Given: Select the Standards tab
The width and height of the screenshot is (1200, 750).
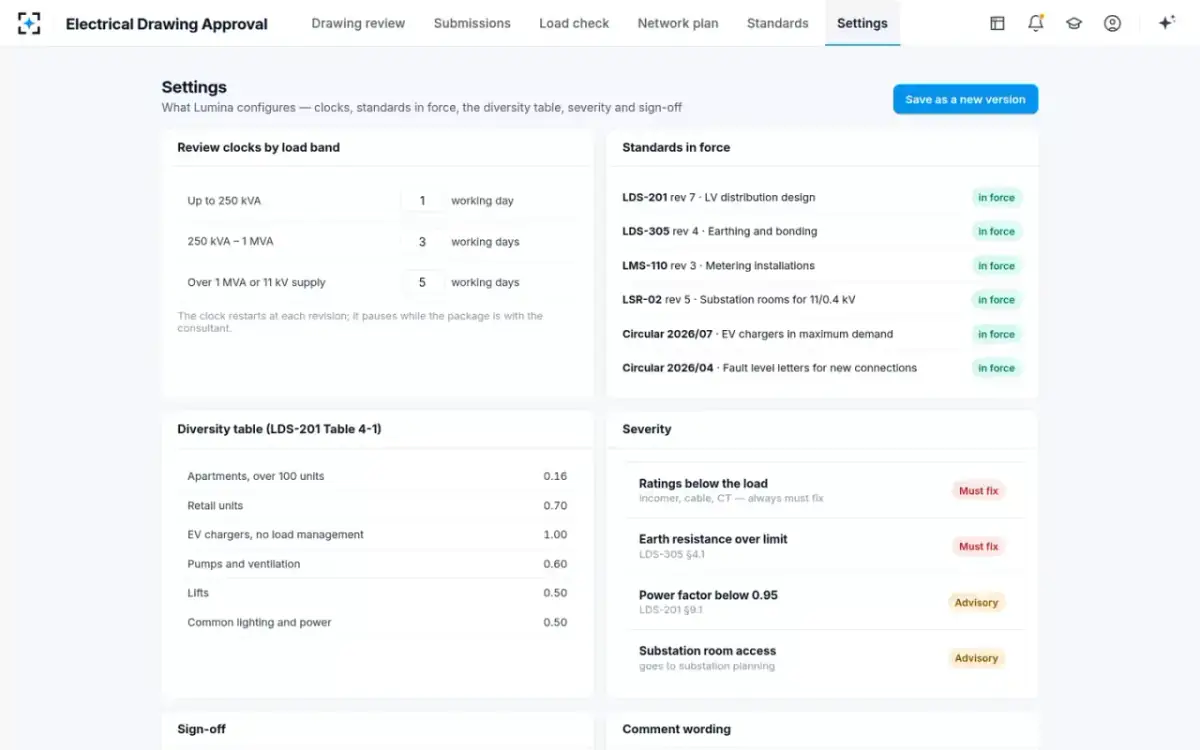Looking at the screenshot, I should click(777, 23).
